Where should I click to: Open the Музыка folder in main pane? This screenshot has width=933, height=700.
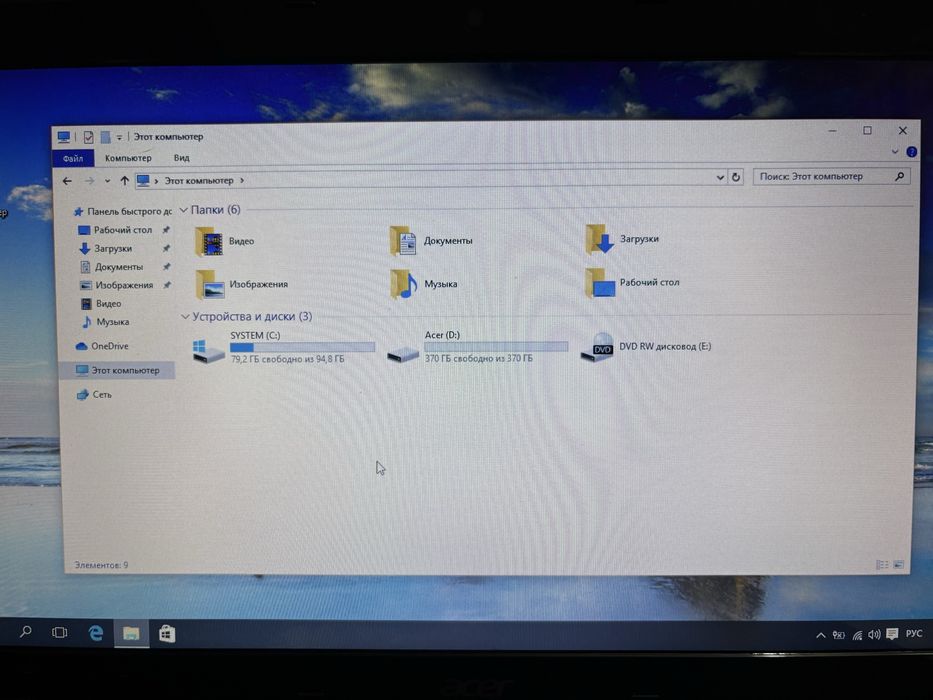[x=404, y=284]
